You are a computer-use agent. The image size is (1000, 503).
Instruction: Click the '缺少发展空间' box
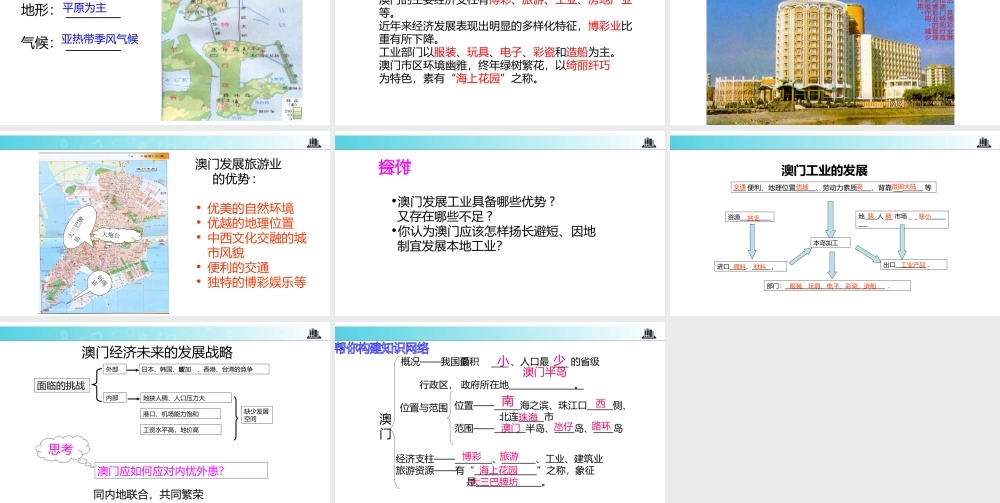point(256,415)
